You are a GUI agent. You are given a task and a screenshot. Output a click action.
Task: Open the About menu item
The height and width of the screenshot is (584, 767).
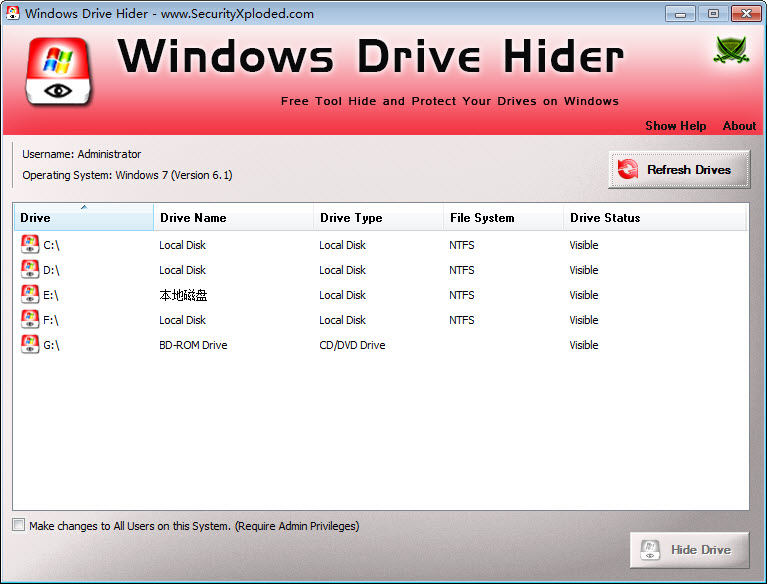[739, 126]
